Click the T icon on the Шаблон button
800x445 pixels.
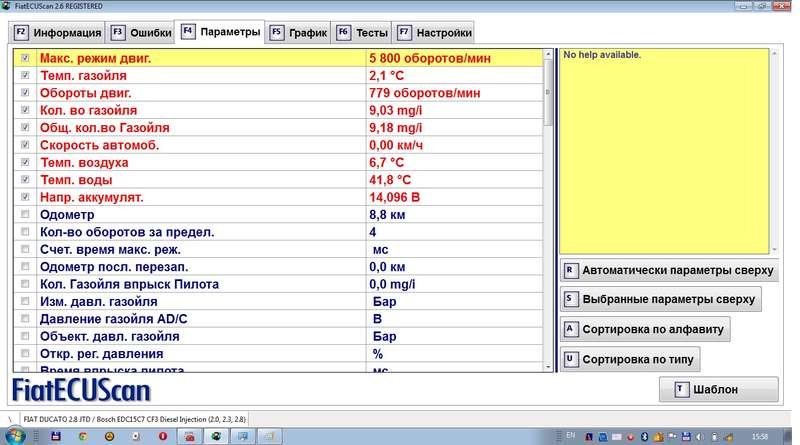(678, 389)
